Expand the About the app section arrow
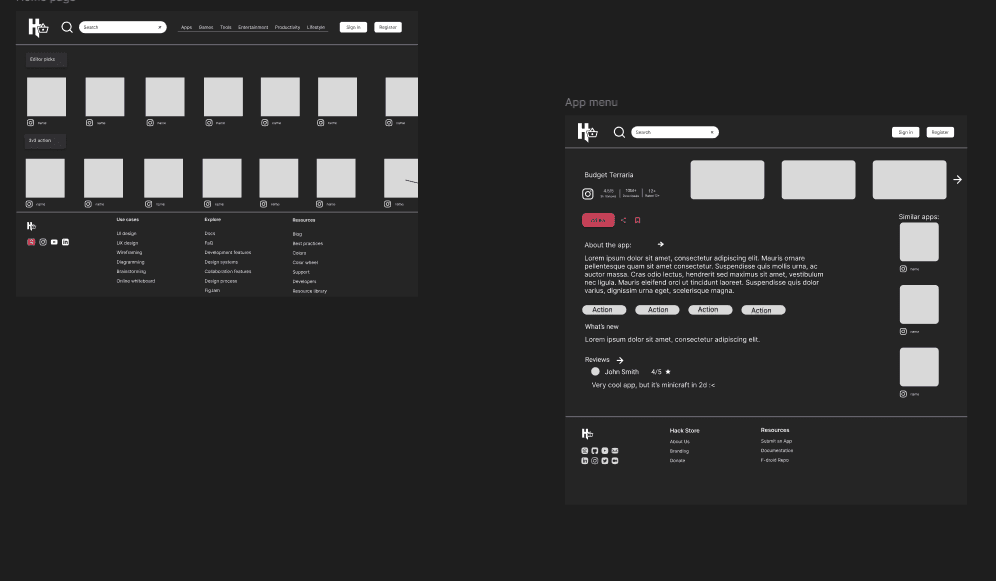The height and width of the screenshot is (581, 996). coord(660,244)
